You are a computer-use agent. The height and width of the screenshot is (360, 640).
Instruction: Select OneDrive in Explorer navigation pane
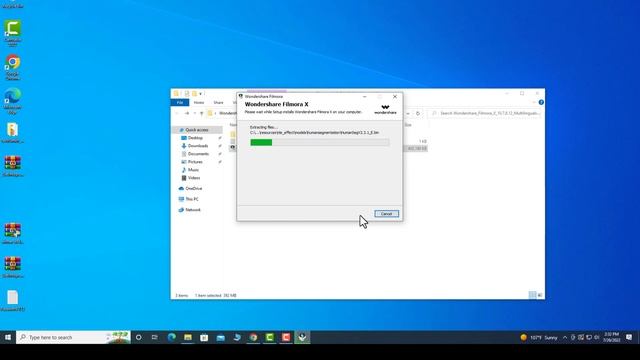[x=193, y=189]
